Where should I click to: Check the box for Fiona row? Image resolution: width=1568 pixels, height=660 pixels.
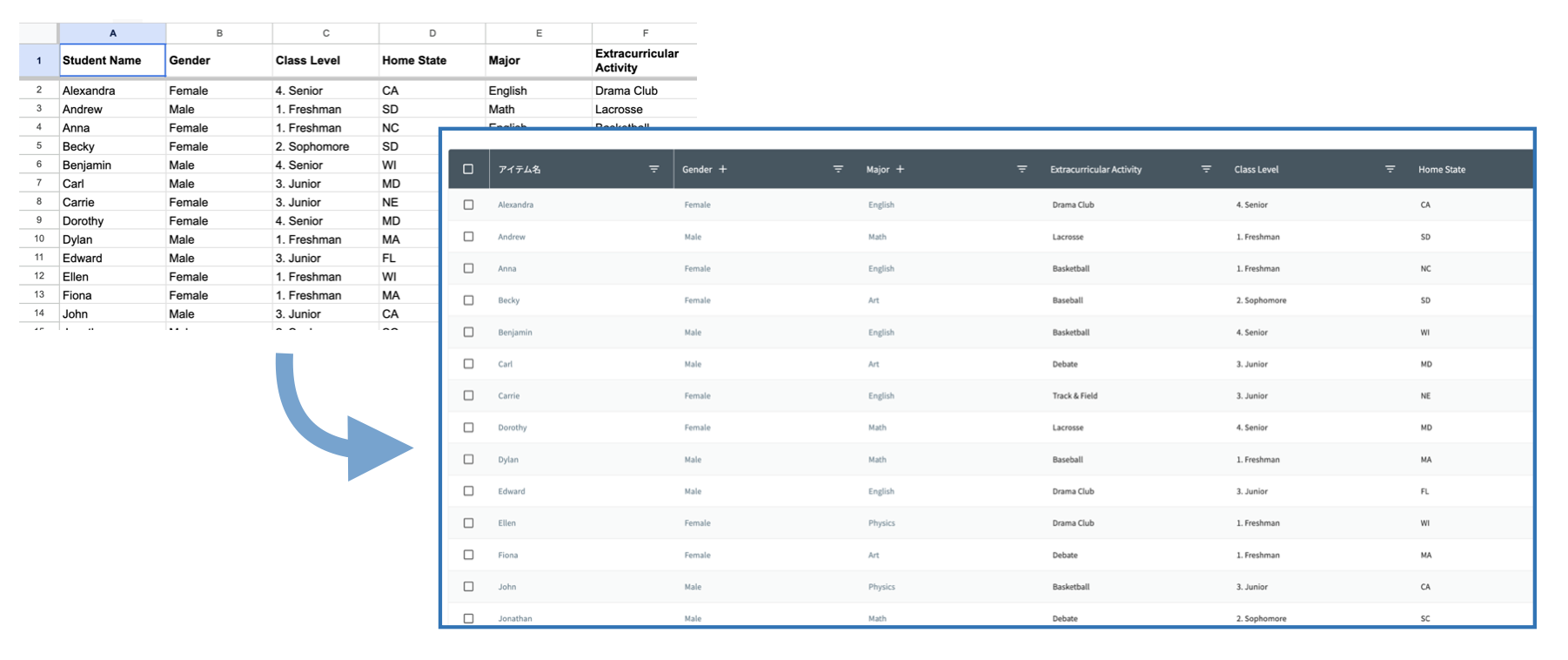coord(468,555)
